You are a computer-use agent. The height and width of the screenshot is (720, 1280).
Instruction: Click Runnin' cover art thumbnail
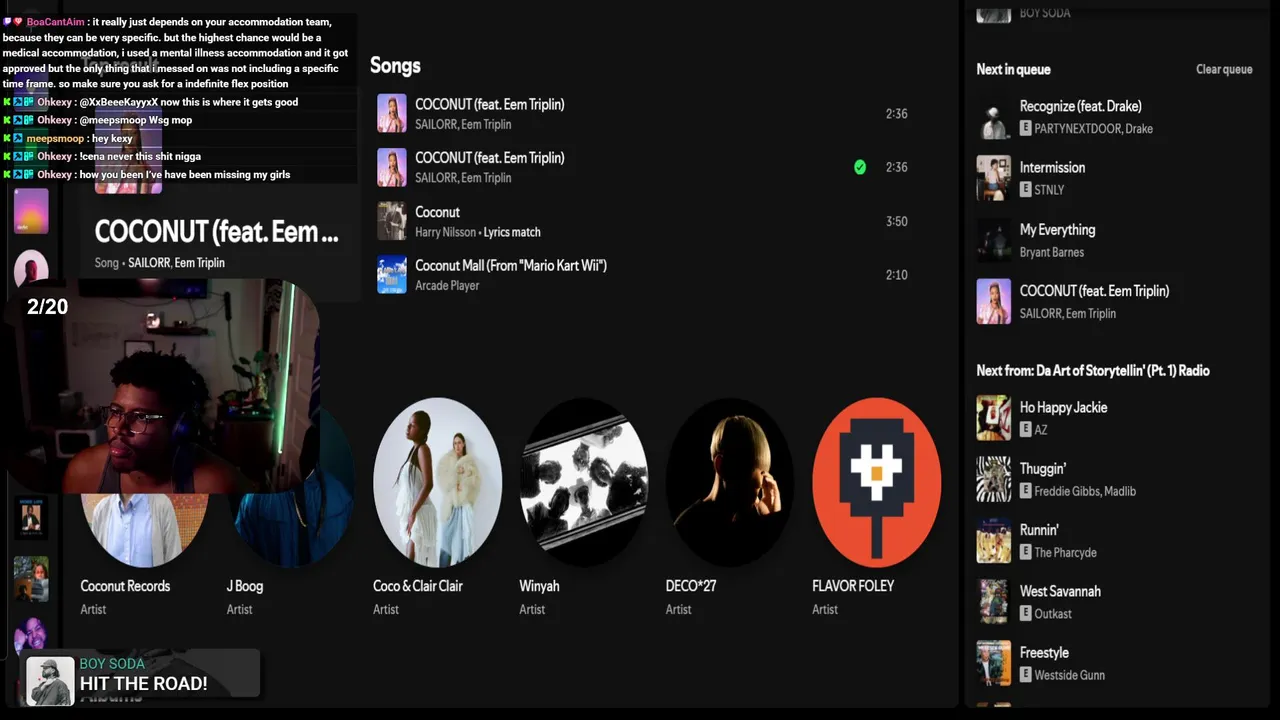994,541
